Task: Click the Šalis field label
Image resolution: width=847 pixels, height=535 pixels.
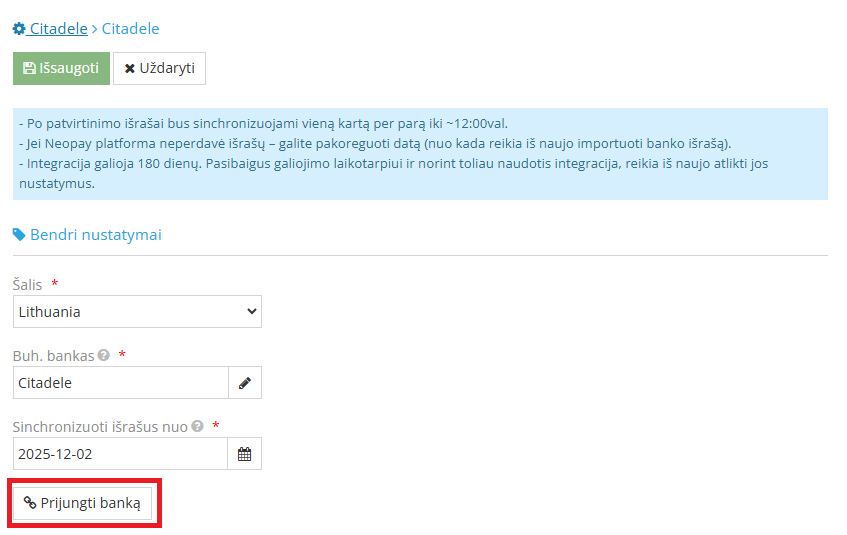Action: 28,284
